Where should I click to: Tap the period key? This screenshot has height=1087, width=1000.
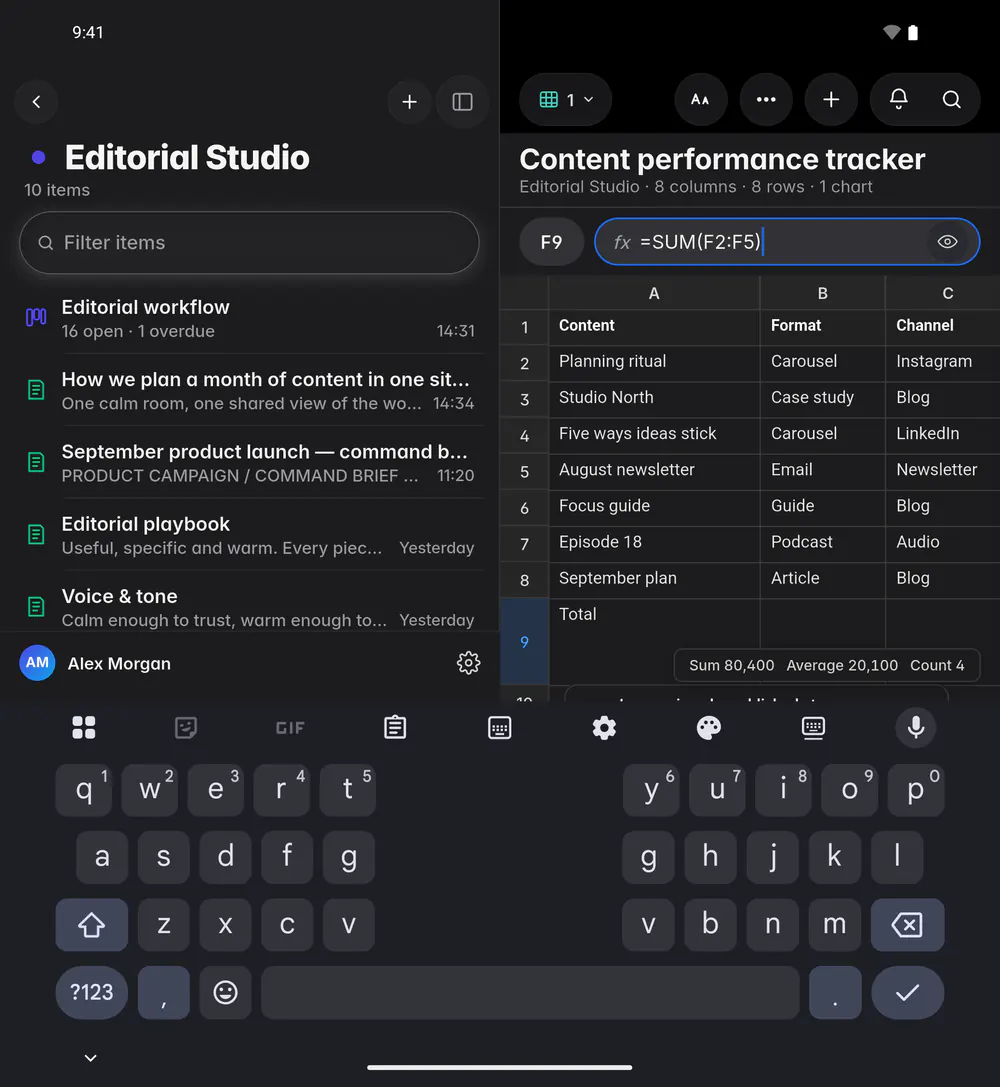(x=835, y=992)
